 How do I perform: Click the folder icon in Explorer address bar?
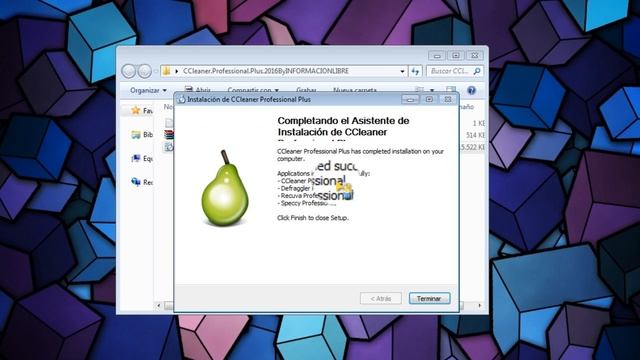167,71
